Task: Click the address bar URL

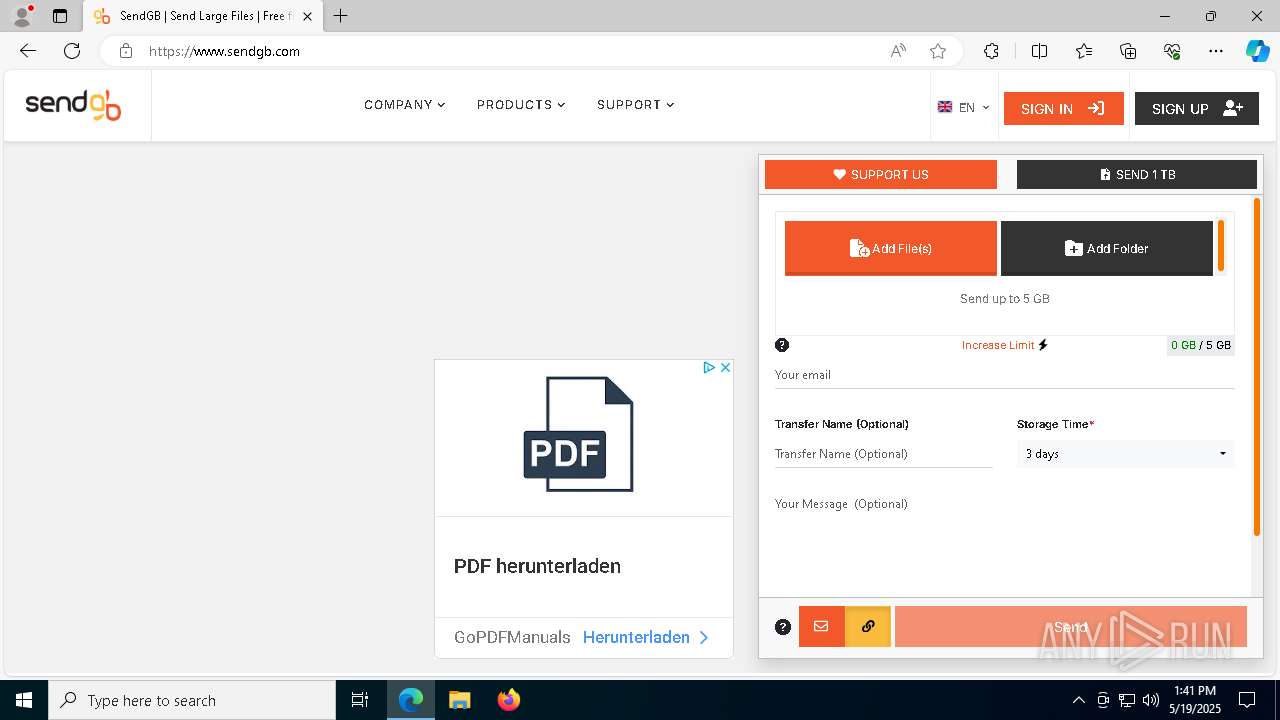Action: 224,51
